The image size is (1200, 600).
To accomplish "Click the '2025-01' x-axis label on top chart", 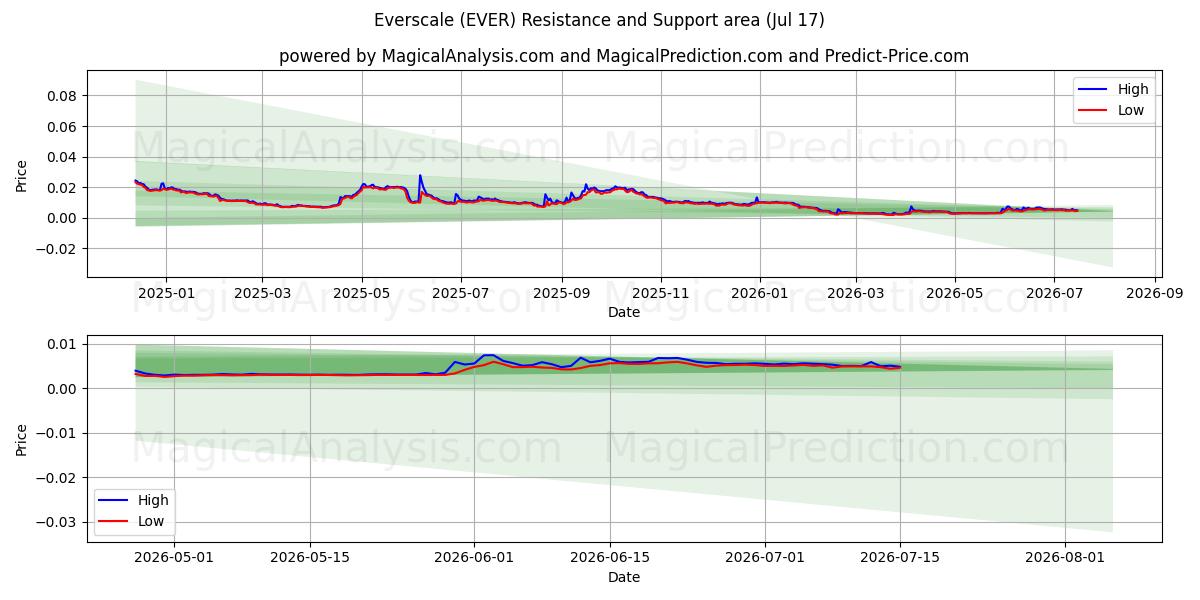I will (165, 295).
